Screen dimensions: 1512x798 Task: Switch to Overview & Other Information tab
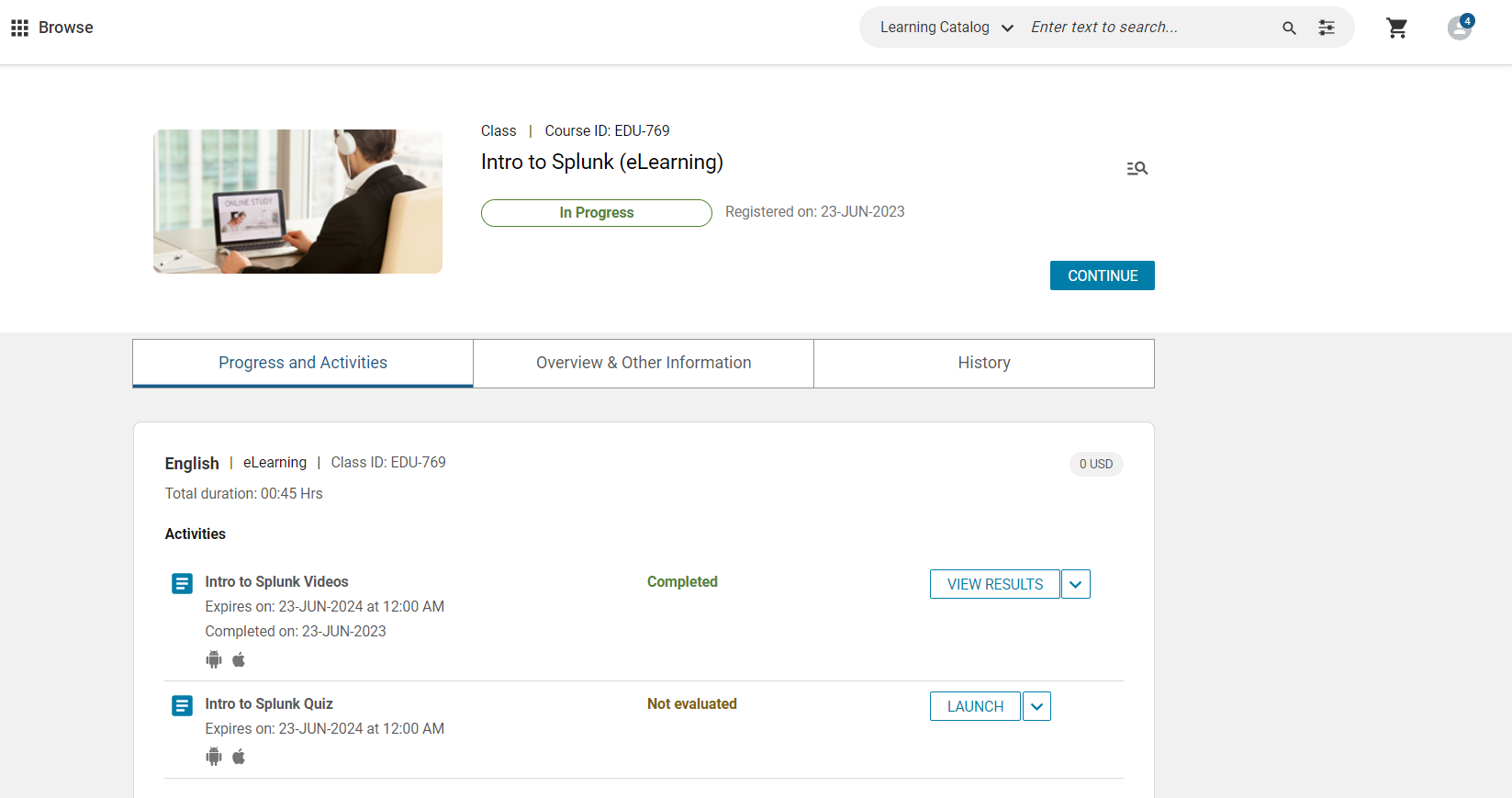[644, 363]
